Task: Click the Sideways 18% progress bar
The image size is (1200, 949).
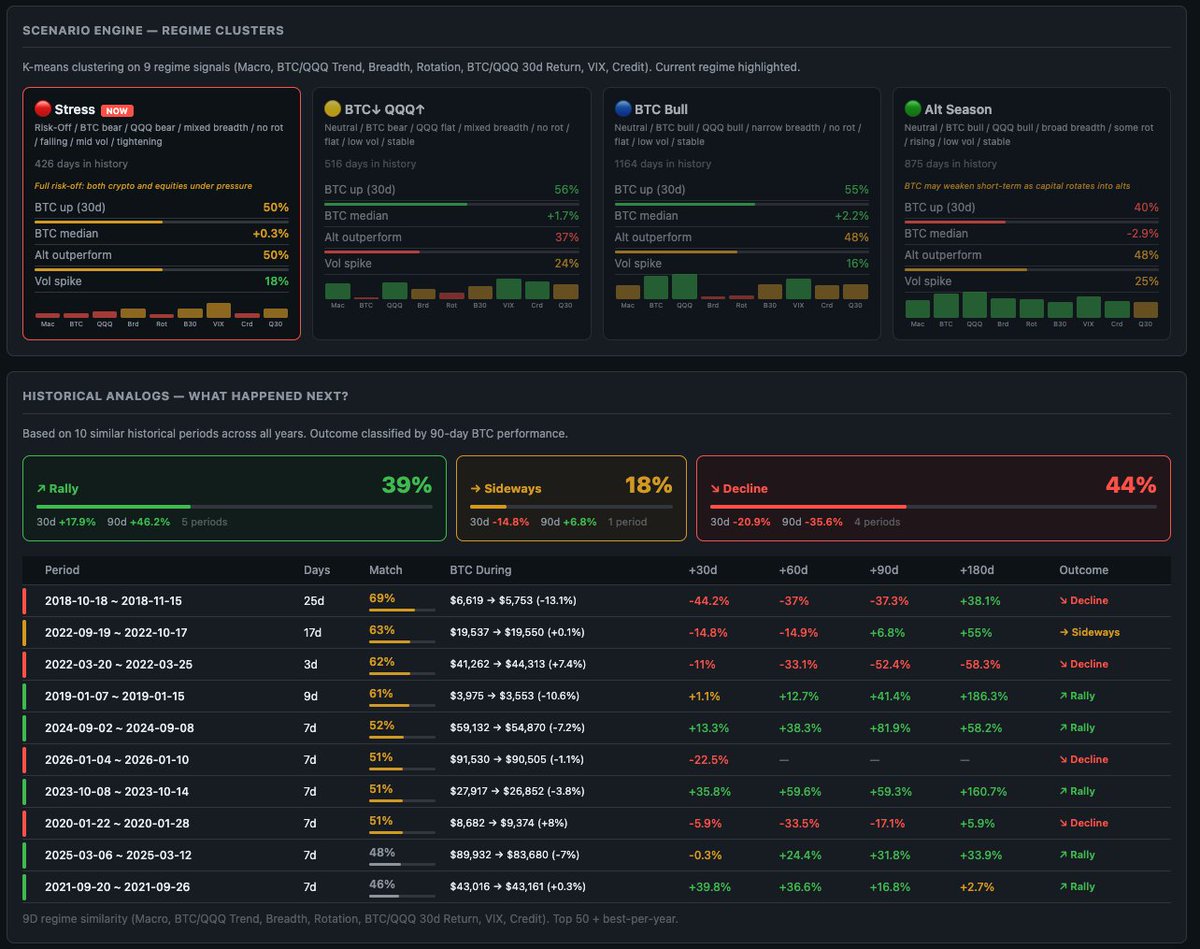Action: 570,507
